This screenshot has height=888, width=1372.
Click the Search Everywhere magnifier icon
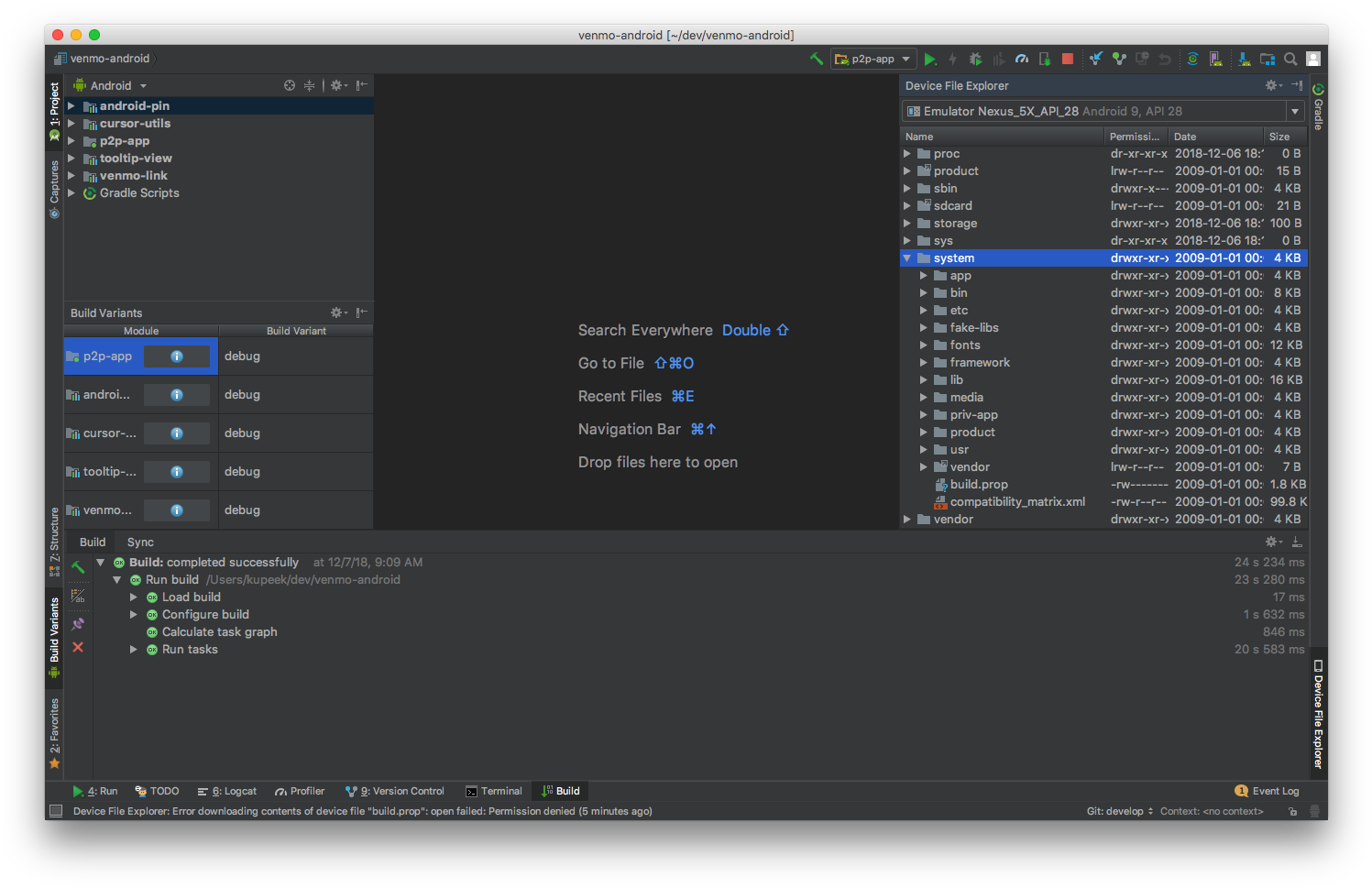coord(1290,59)
